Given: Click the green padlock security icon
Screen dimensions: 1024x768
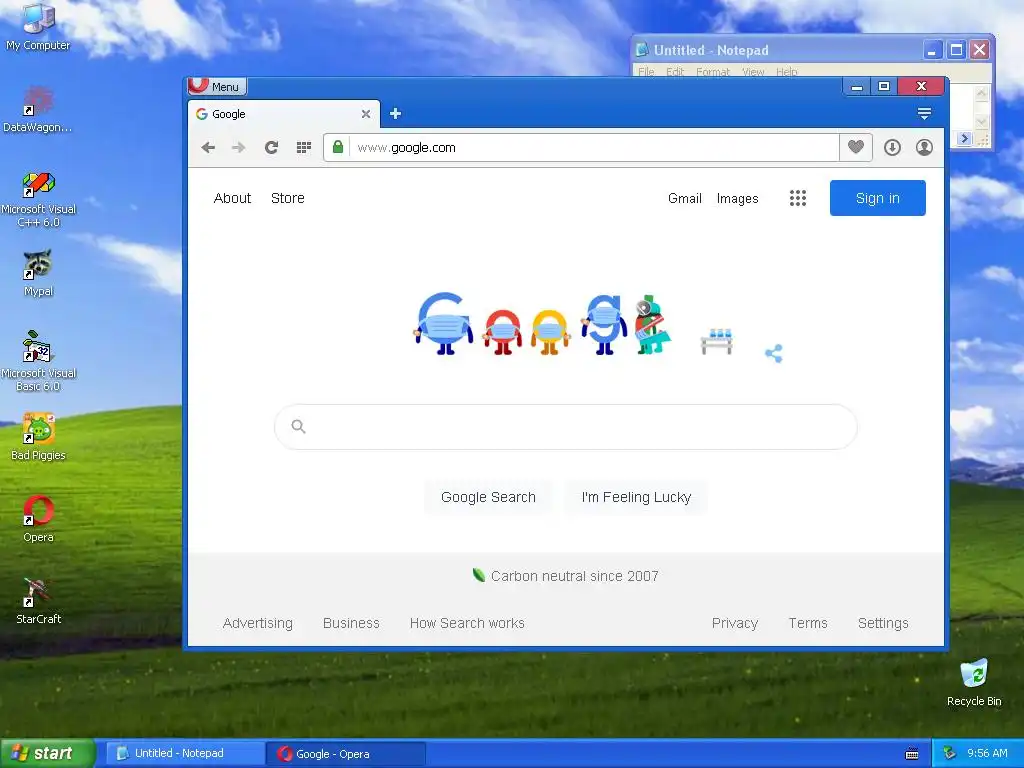Looking at the screenshot, I should [x=338, y=147].
